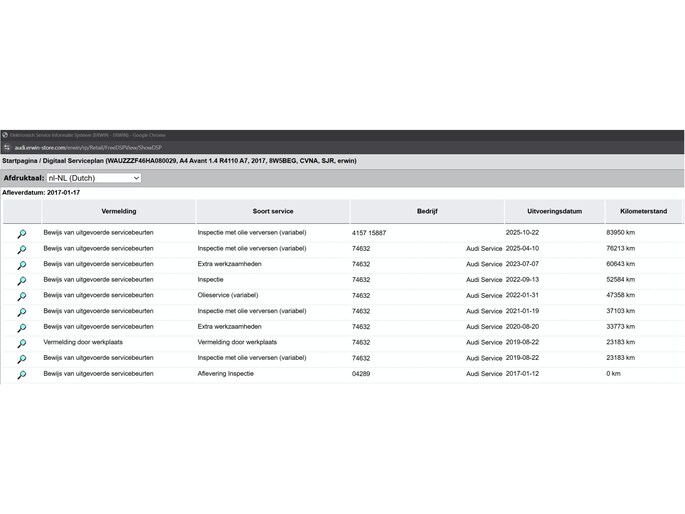
Task: Click the Soort service column header
Action: [x=273, y=211]
